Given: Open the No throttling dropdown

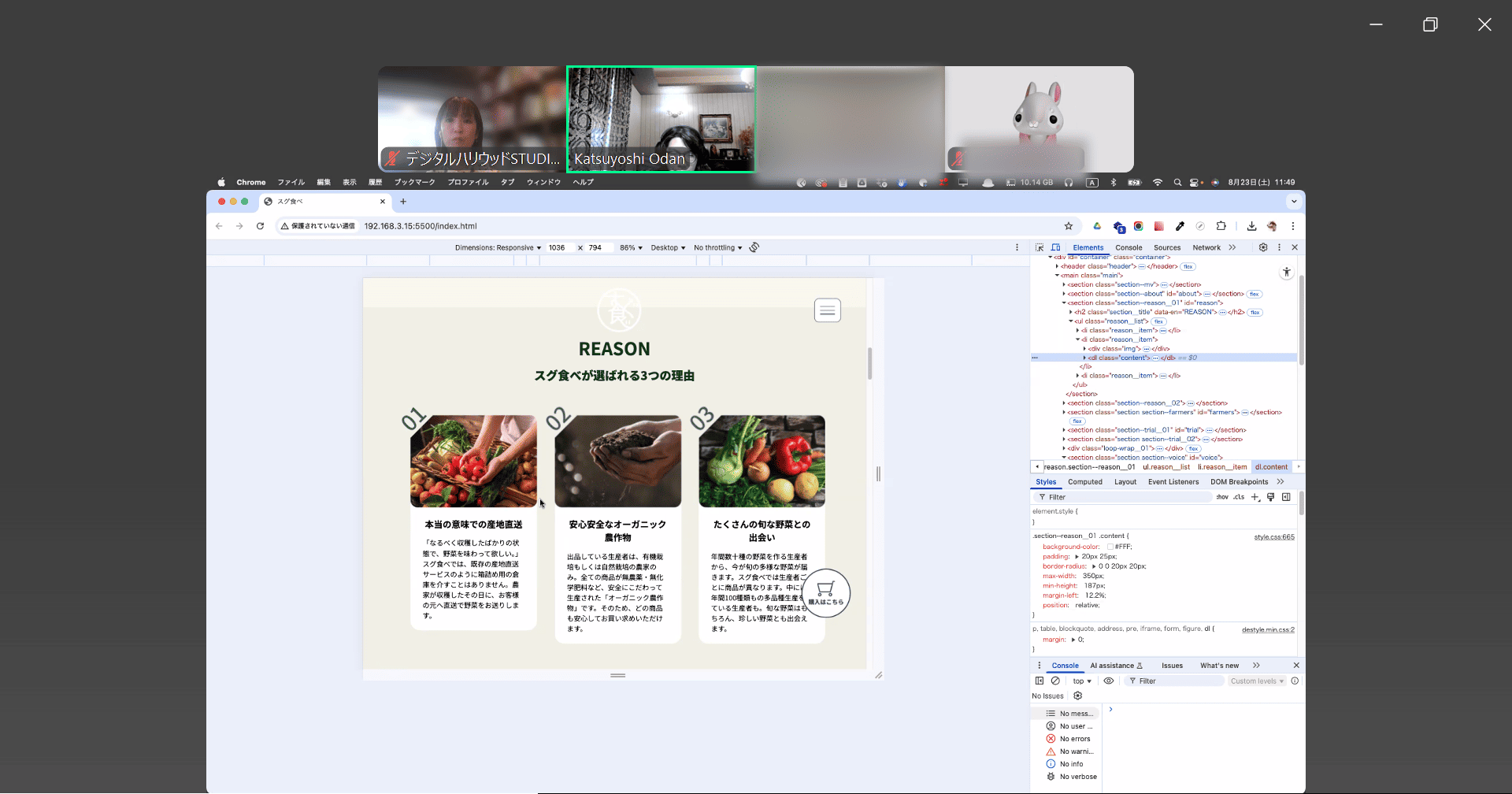Looking at the screenshot, I should (x=717, y=247).
